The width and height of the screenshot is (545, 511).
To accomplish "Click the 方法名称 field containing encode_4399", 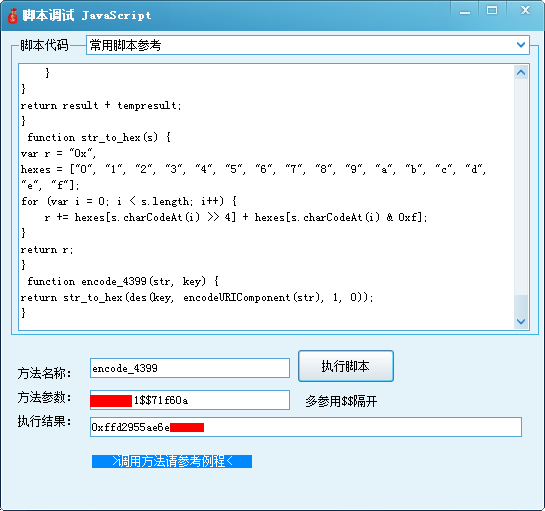I will pyautogui.click(x=190, y=368).
